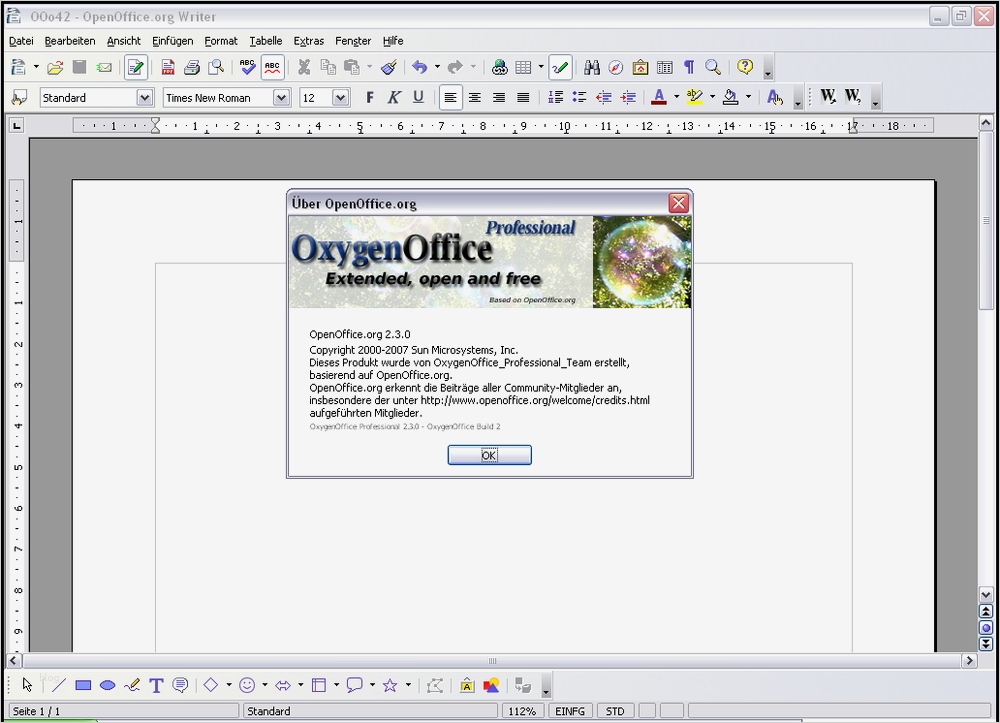
Task: Click the Save disk icon
Action: point(79,67)
